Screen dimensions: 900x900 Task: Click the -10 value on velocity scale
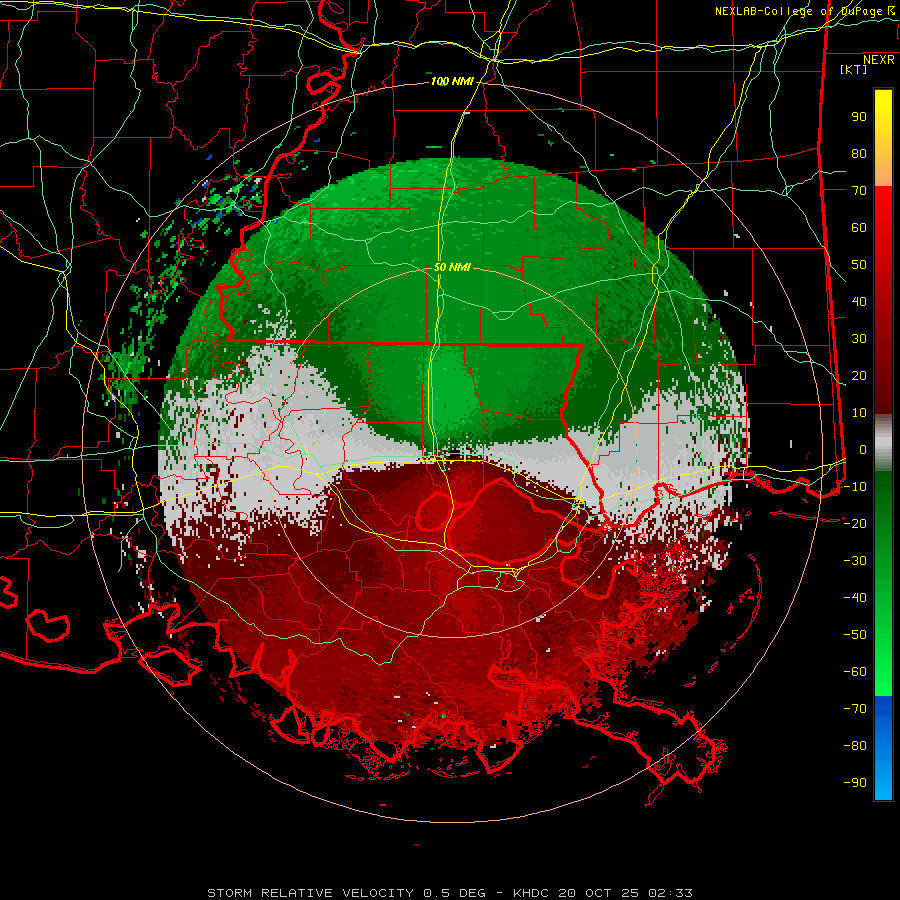[x=855, y=487]
